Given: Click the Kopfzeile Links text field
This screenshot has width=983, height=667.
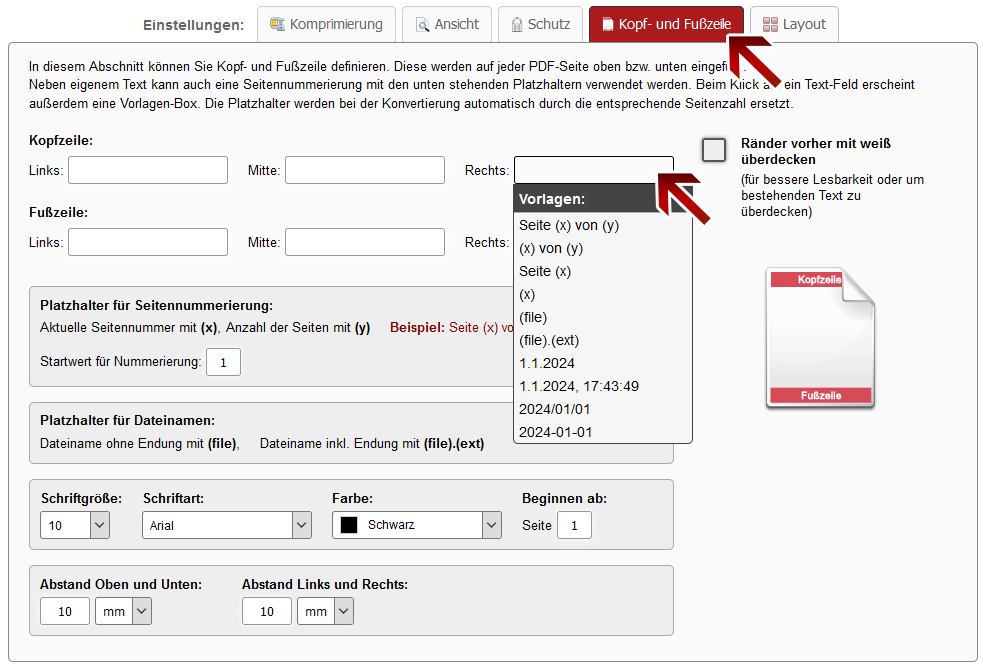Looking at the screenshot, I should 148,170.
